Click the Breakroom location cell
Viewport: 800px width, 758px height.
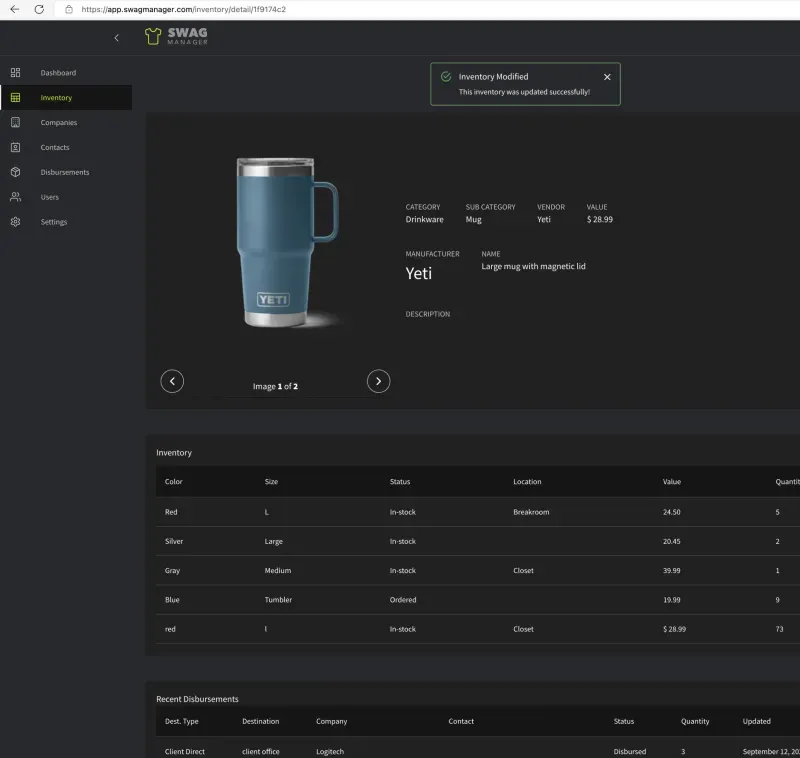tap(531, 512)
